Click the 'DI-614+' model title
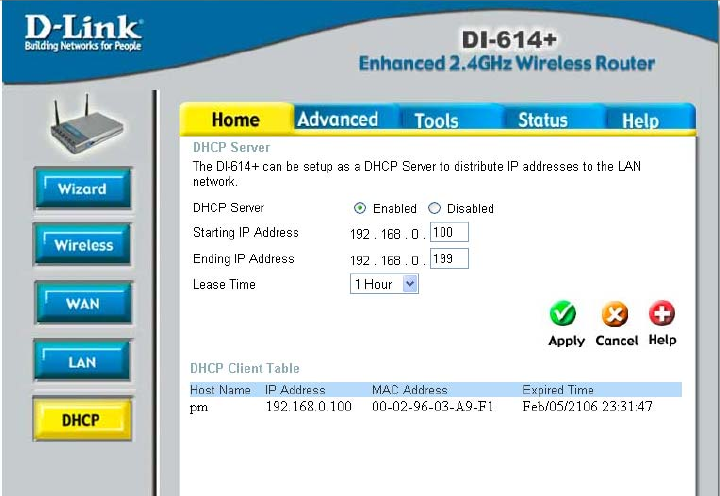The image size is (720, 496). coord(509,40)
